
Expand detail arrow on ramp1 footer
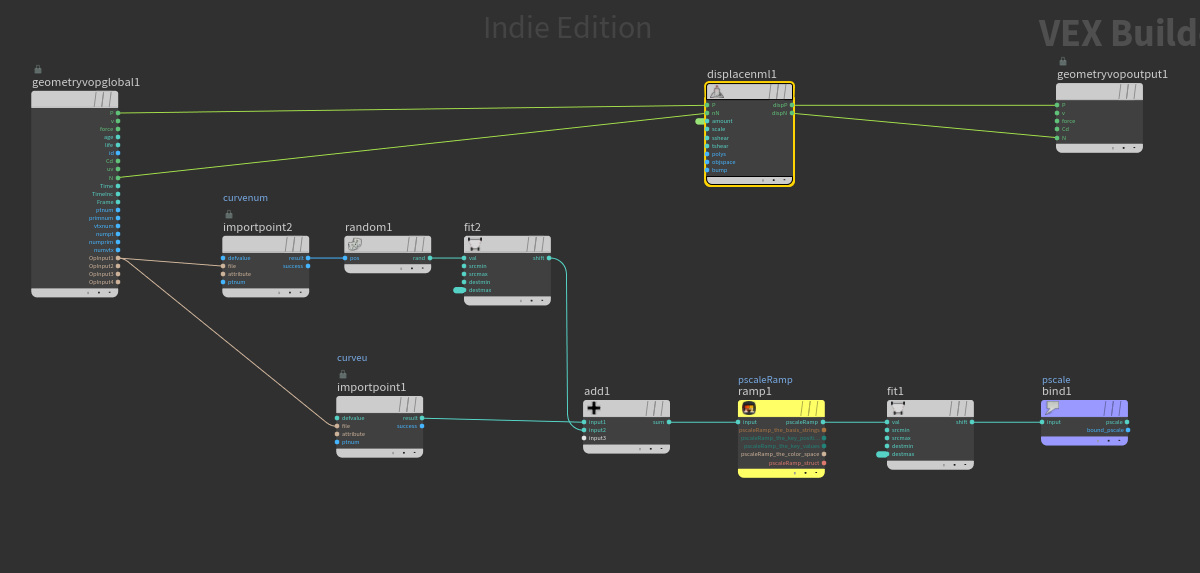click(815, 473)
